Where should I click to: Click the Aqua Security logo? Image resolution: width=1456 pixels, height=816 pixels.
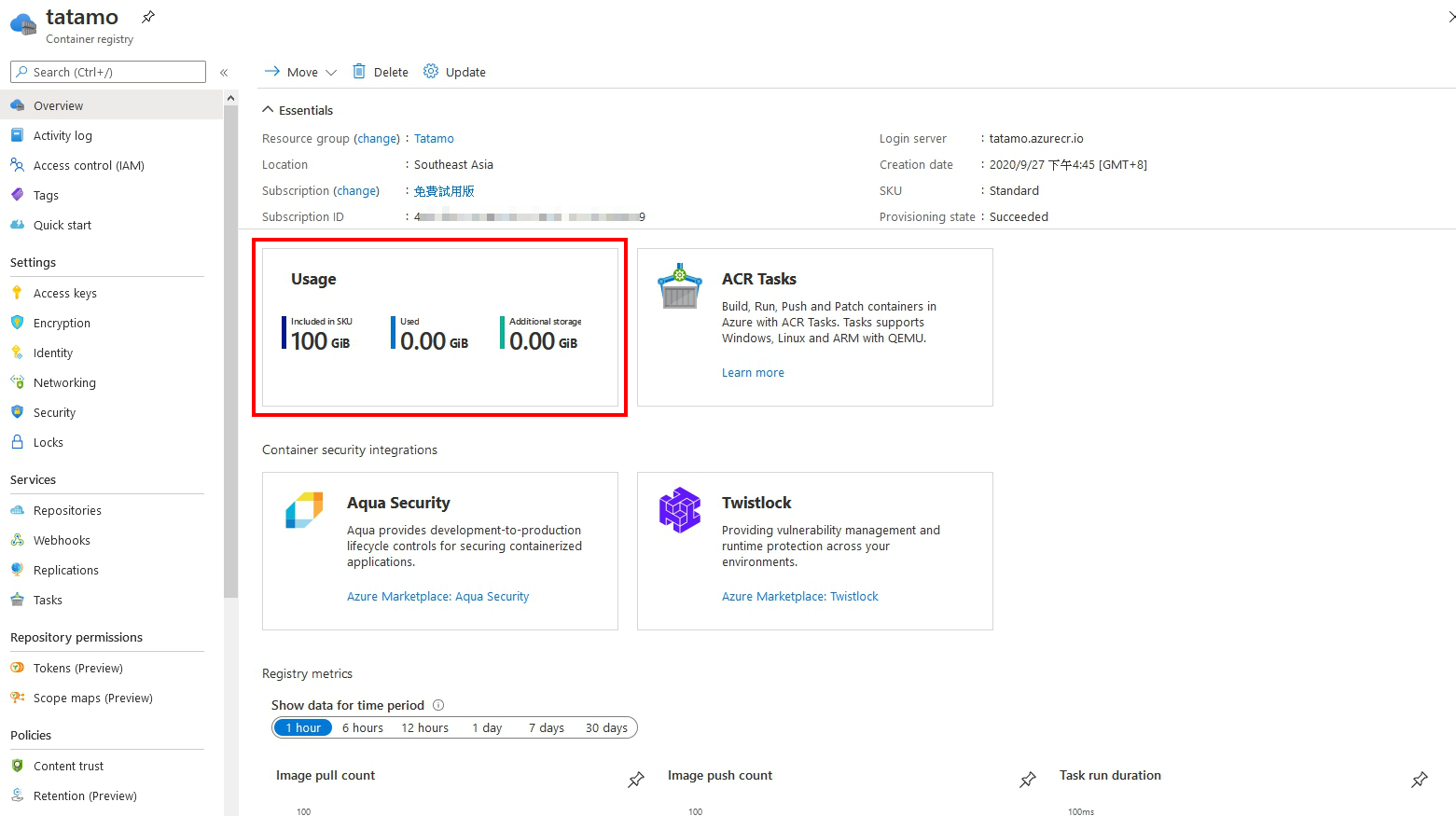pyautogui.click(x=304, y=510)
